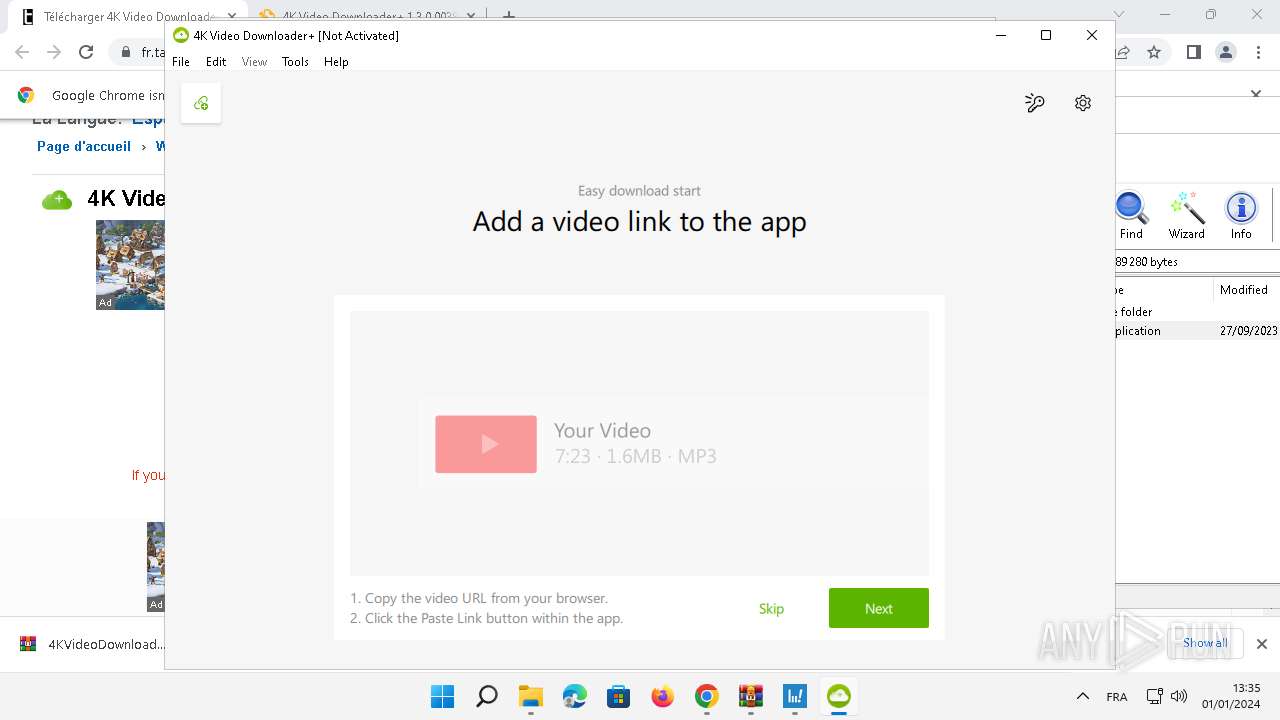1280x720 pixels.
Task: Select the 27/09/2023 modified date cell
Action: pos(1248,330)
